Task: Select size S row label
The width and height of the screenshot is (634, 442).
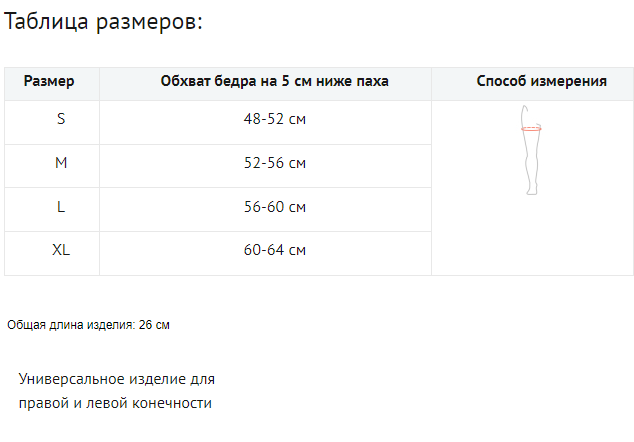Action: tap(61, 119)
